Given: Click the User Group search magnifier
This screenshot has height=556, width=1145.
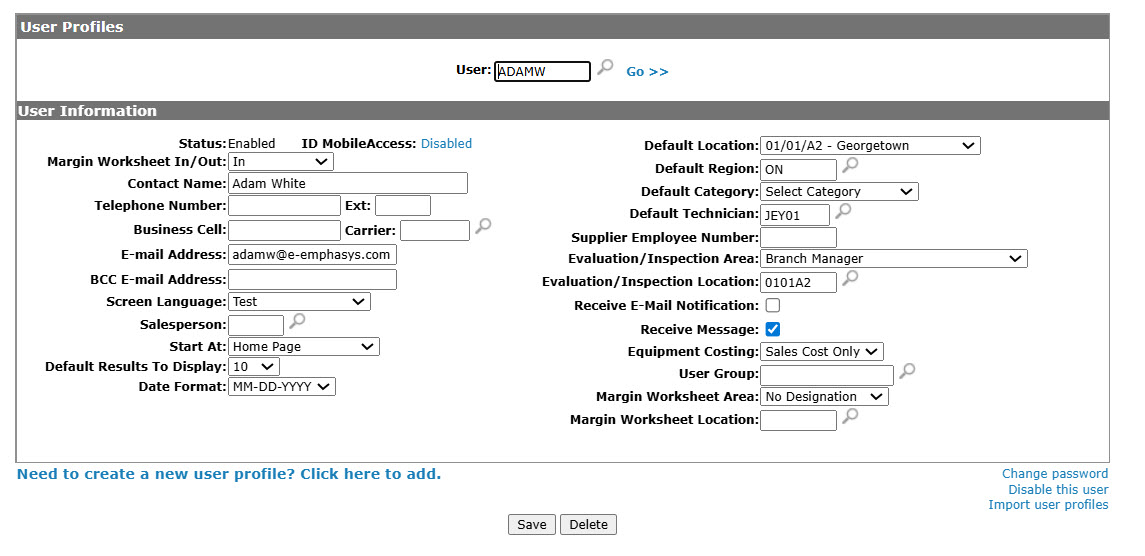Looking at the screenshot, I should (907, 371).
